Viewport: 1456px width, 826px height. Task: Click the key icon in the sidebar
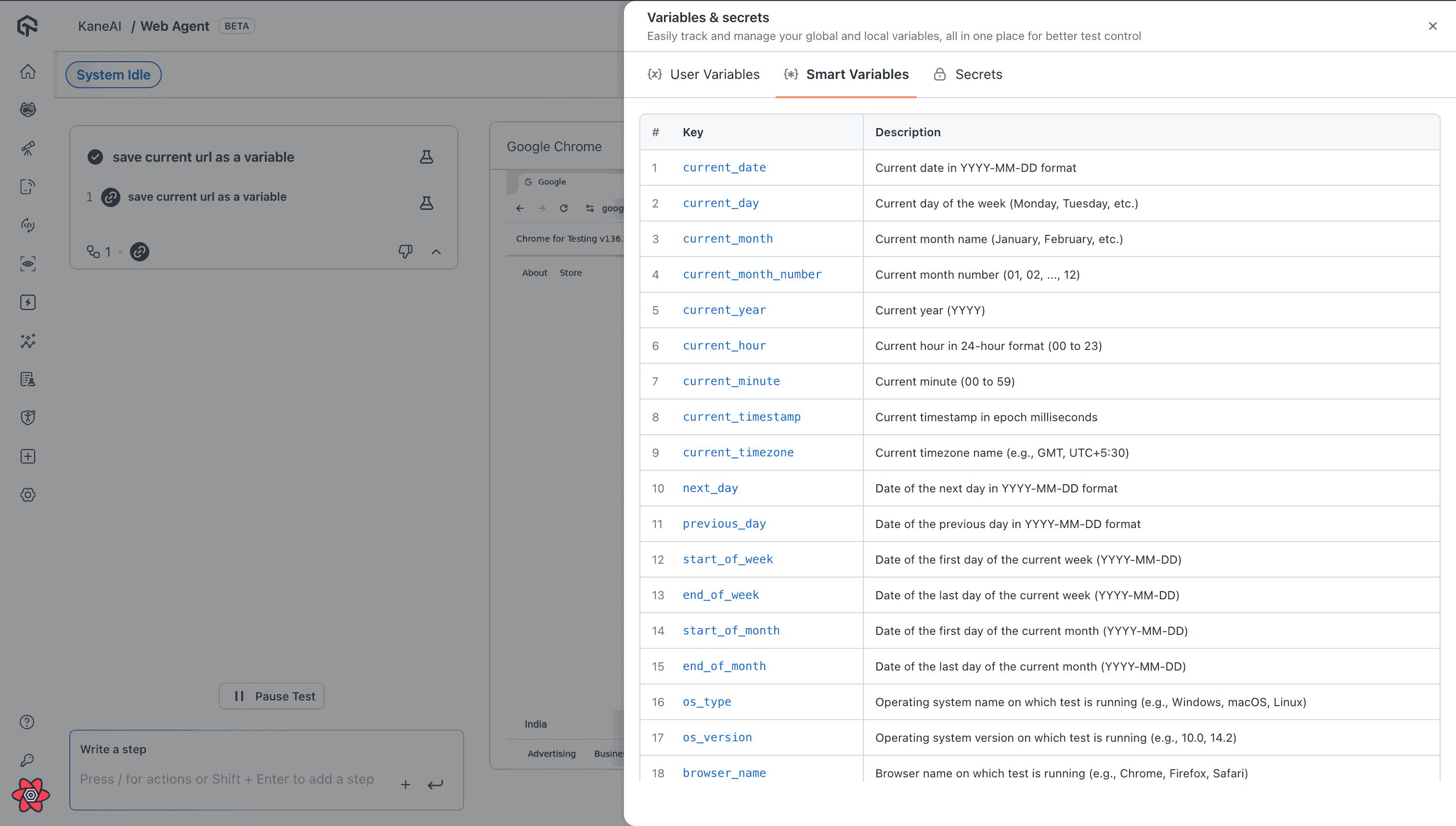click(27, 760)
